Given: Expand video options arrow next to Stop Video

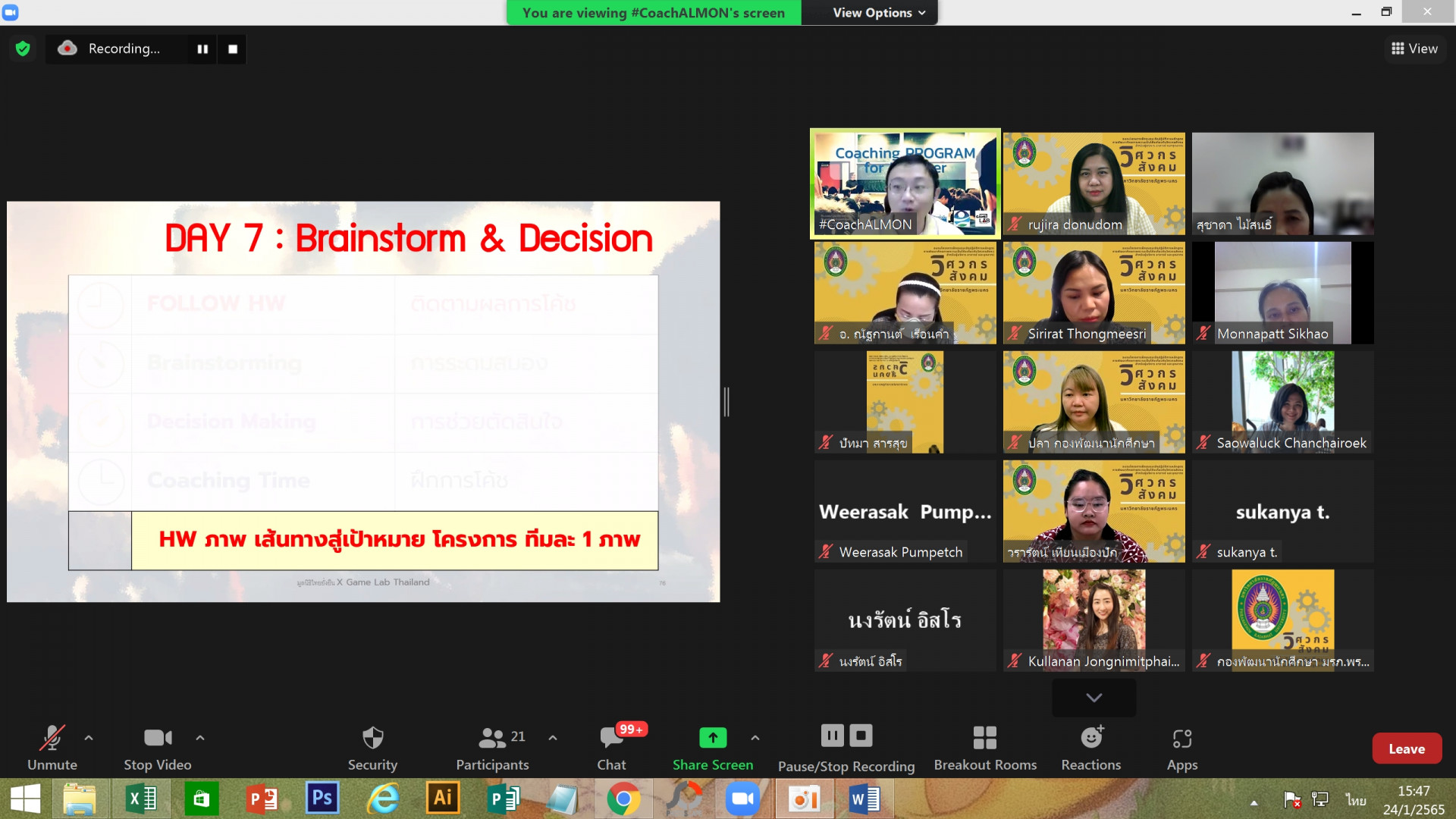Looking at the screenshot, I should (200, 737).
